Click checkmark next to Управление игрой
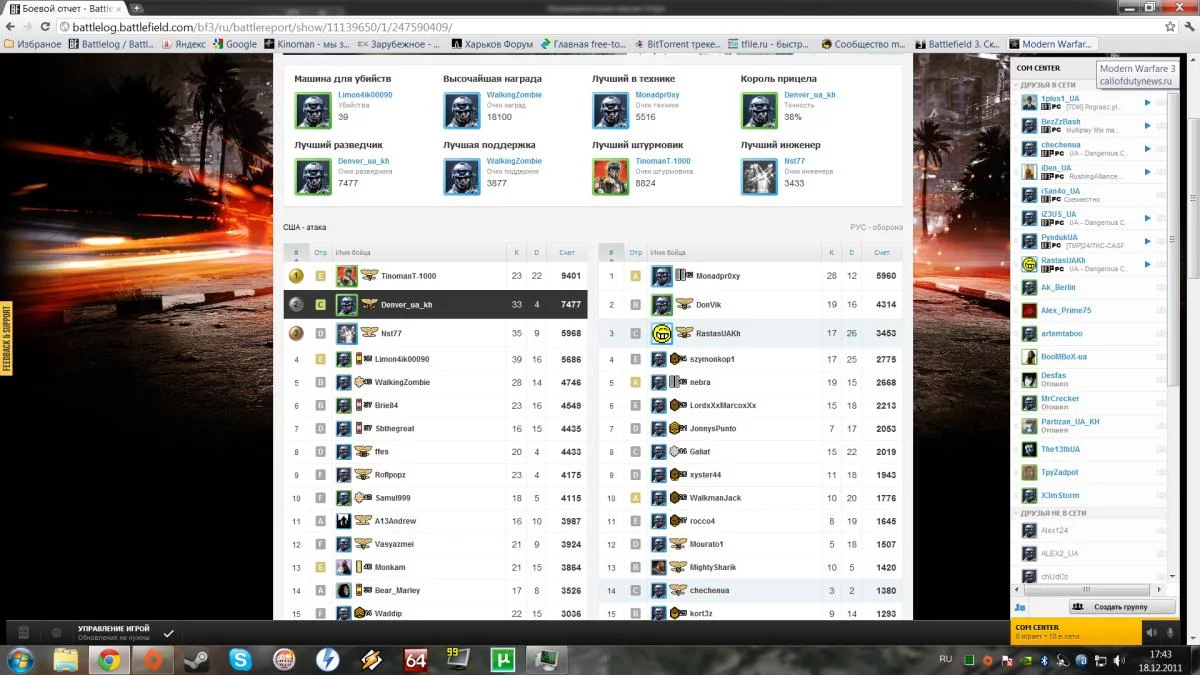This screenshot has width=1200, height=675. tap(168, 633)
